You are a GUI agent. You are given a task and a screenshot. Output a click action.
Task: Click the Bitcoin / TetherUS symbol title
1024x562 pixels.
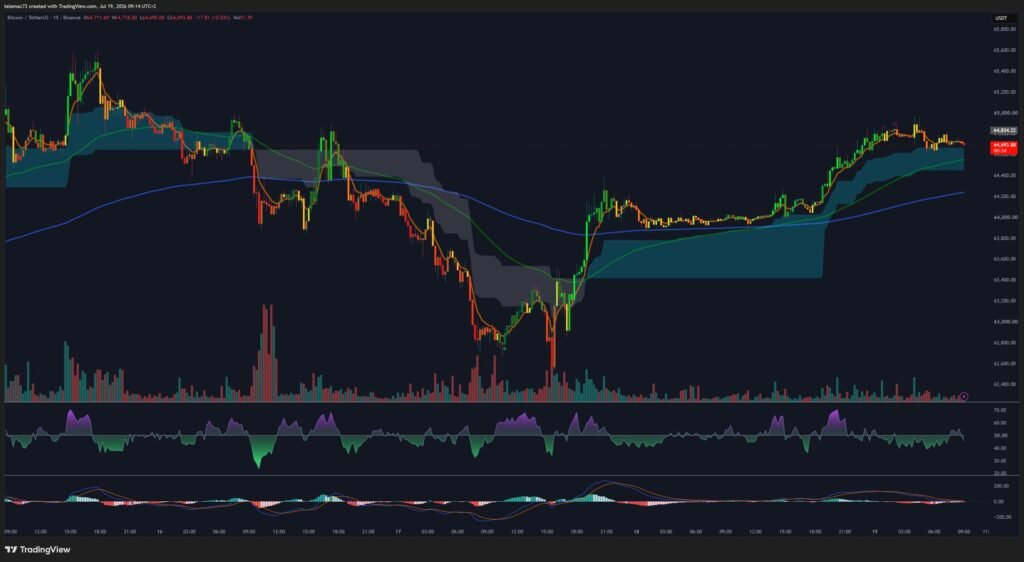pyautogui.click(x=26, y=18)
